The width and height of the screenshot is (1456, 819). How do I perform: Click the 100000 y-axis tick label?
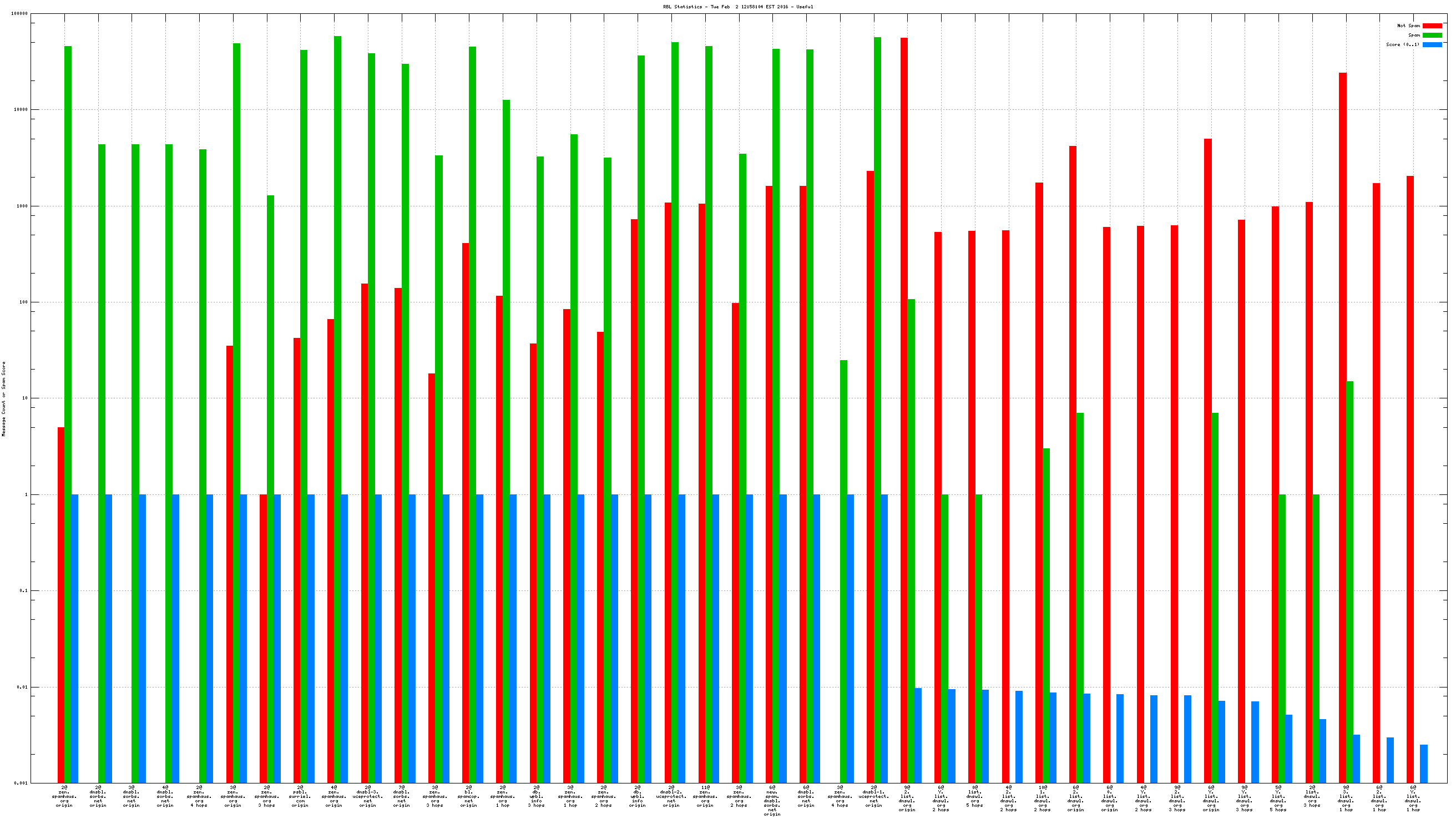coord(19,13)
